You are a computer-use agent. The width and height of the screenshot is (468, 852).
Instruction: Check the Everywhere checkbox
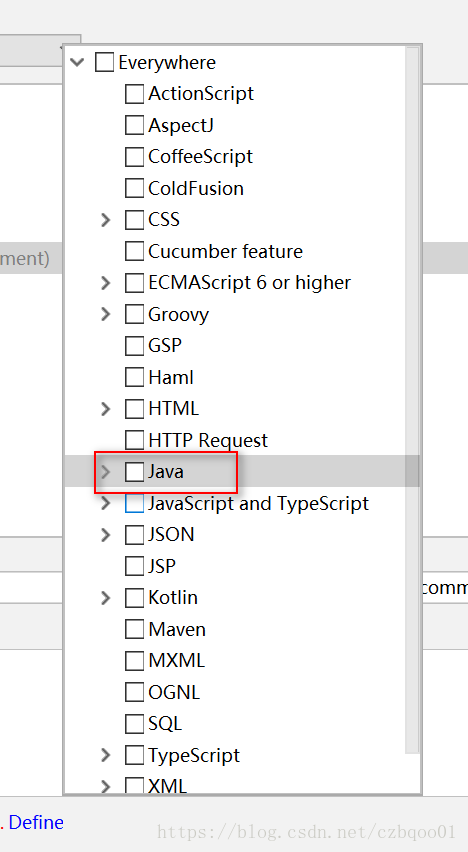tap(104, 62)
